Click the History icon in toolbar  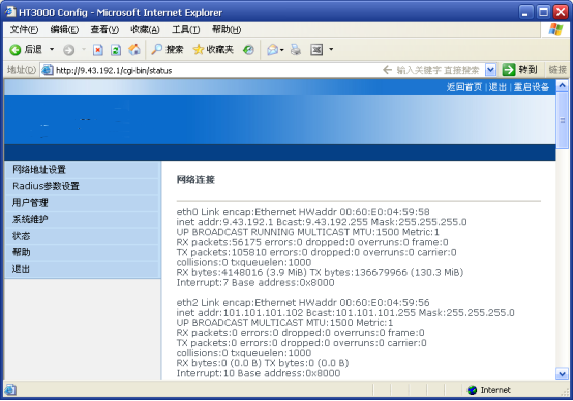click(x=248, y=49)
